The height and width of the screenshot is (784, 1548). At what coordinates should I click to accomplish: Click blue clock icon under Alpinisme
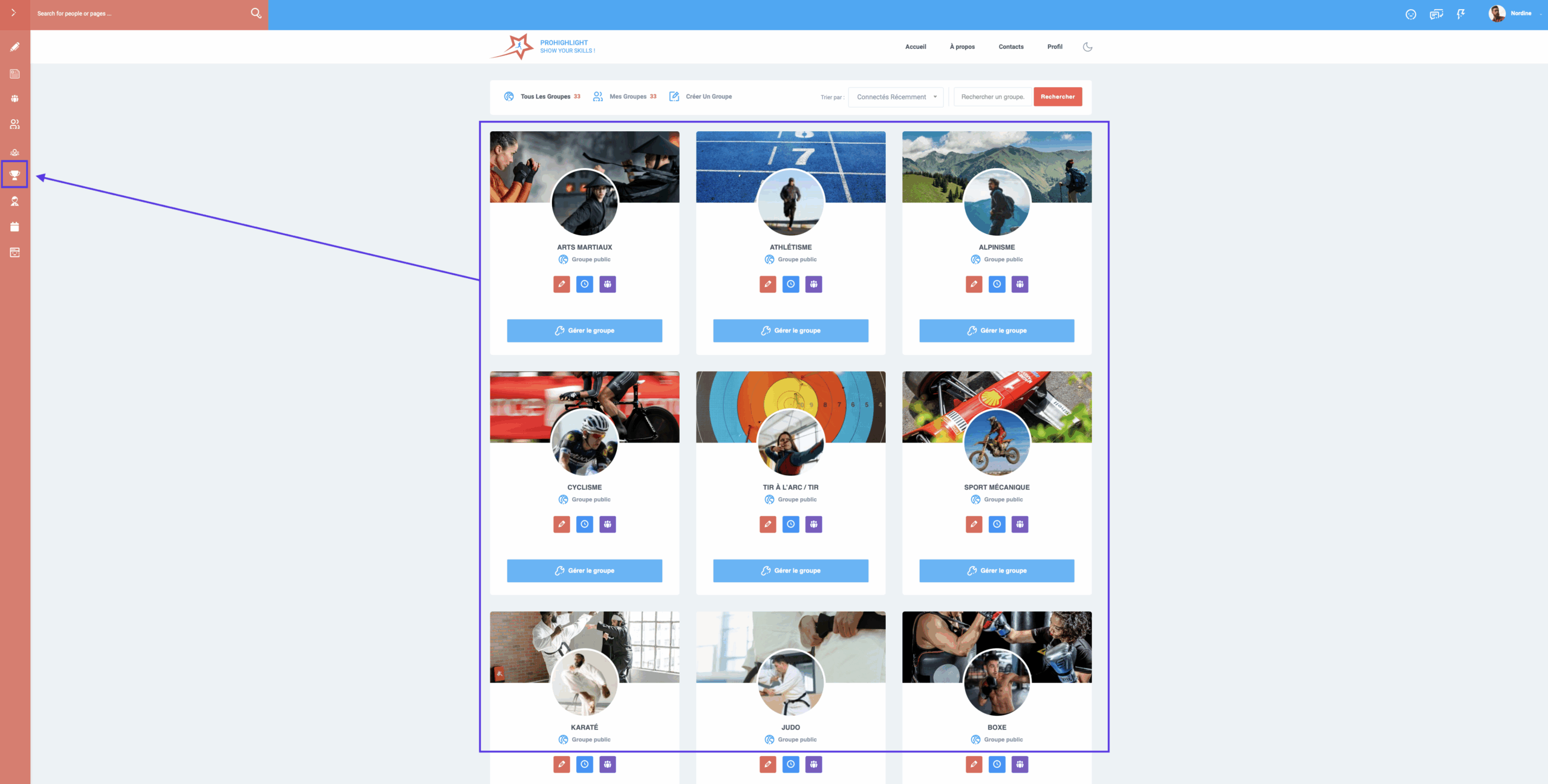click(x=997, y=284)
